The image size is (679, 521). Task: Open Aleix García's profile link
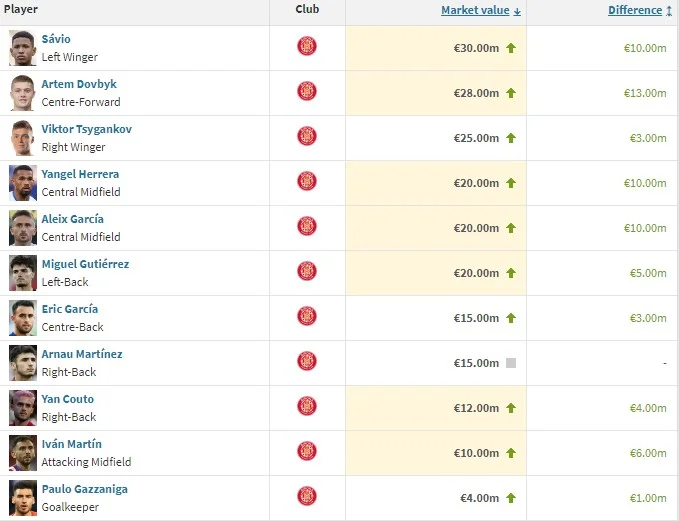(72, 219)
